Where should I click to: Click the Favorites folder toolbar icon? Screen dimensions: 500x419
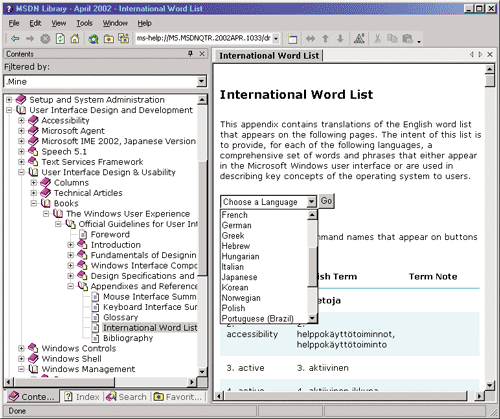coord(109,39)
